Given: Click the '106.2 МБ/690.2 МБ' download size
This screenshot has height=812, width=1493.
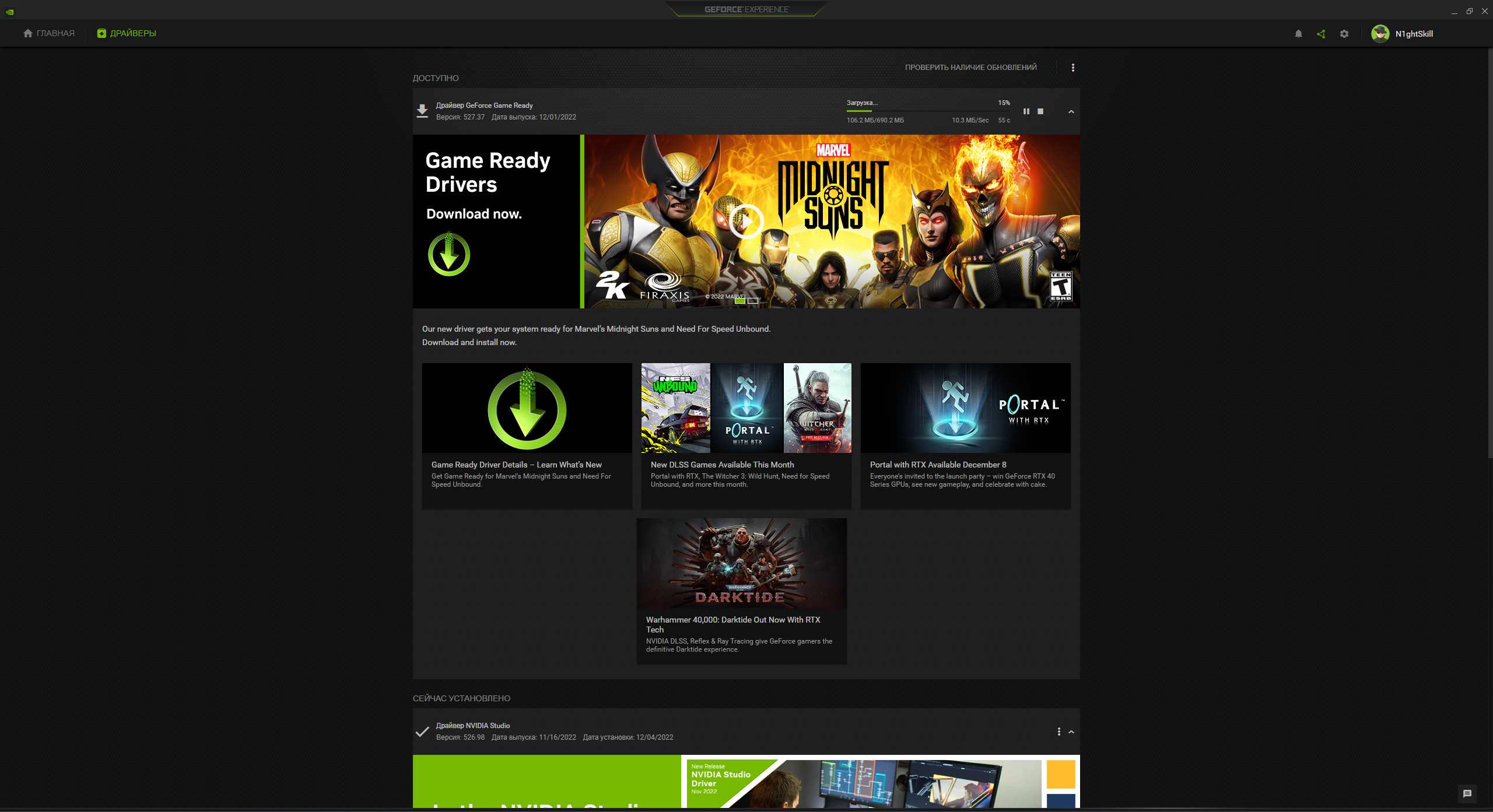Looking at the screenshot, I should point(875,120).
